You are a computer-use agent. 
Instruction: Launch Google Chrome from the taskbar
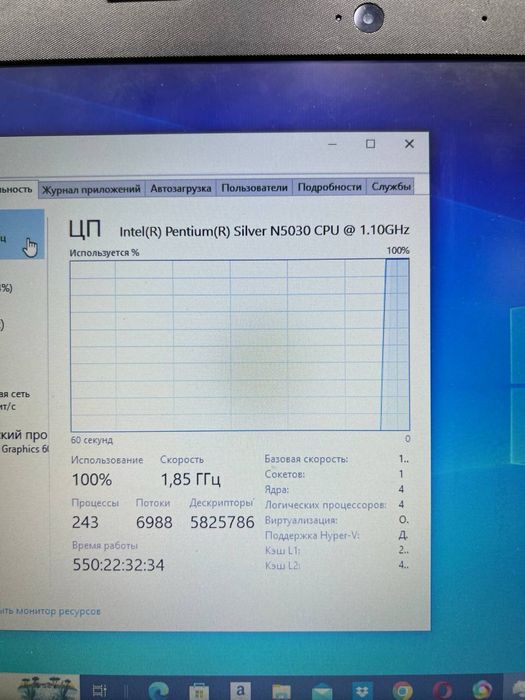coord(402,691)
